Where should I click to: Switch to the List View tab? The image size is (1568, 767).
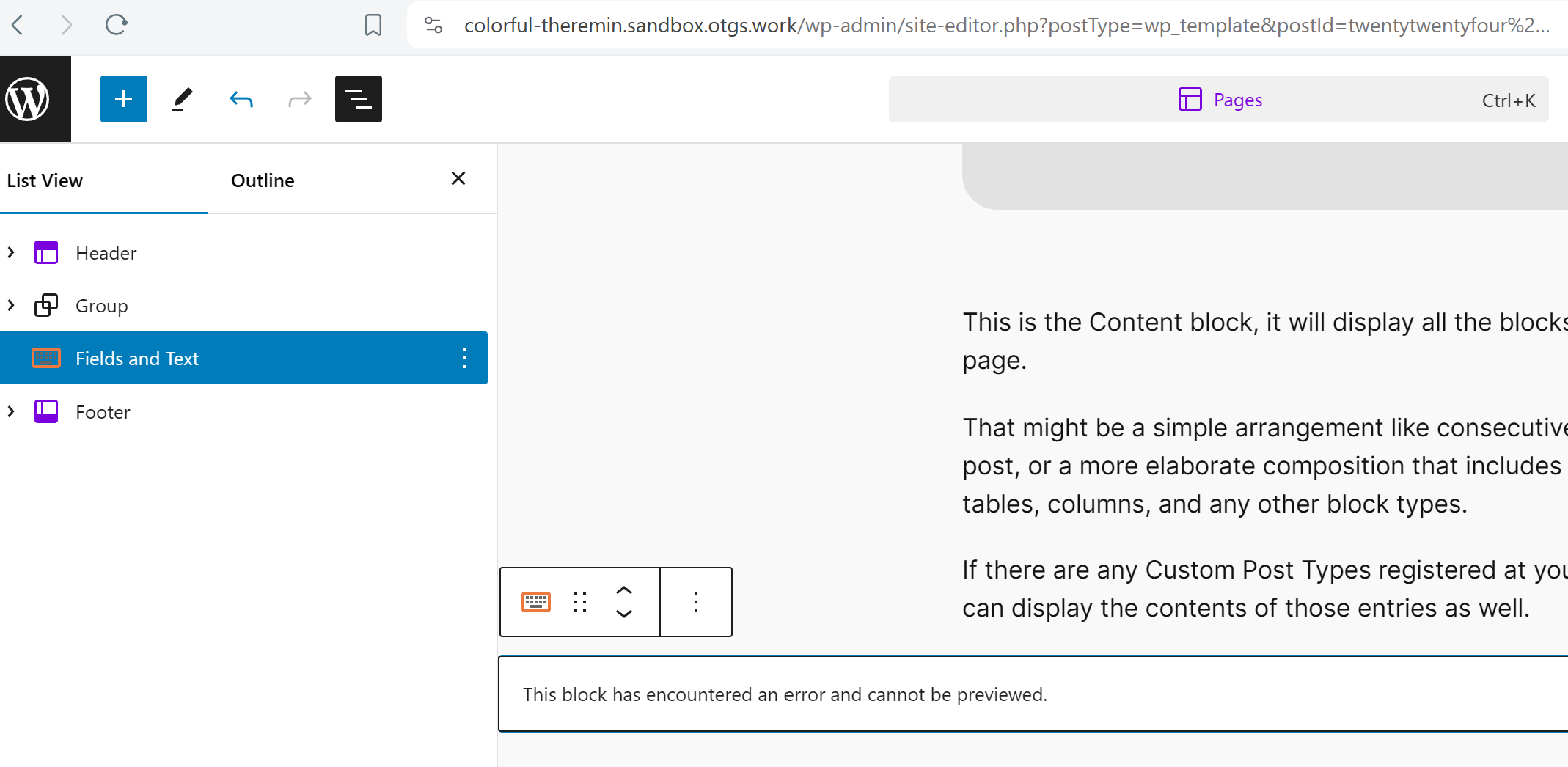(x=45, y=180)
